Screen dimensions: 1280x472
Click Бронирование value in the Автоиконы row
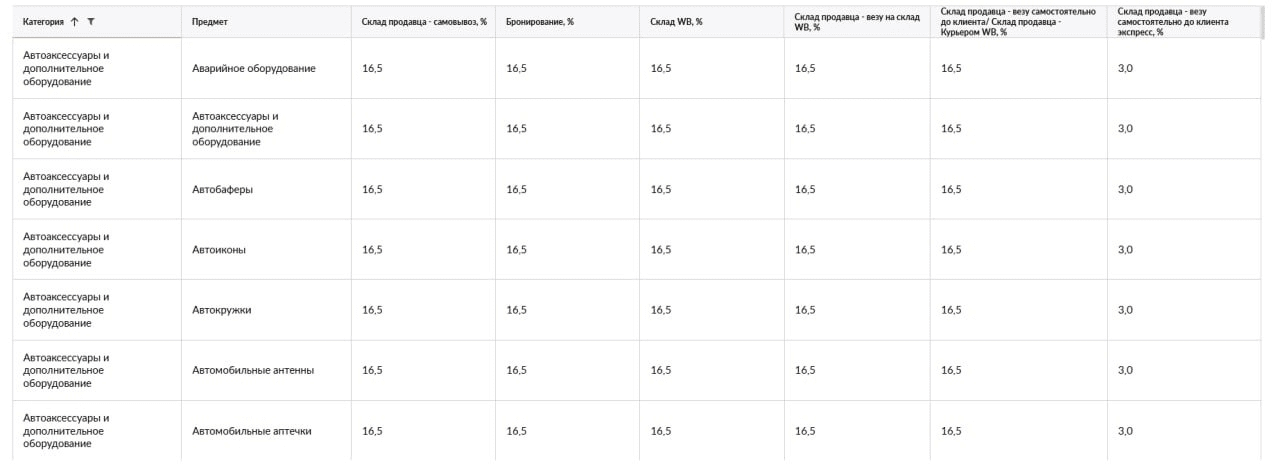tap(517, 250)
